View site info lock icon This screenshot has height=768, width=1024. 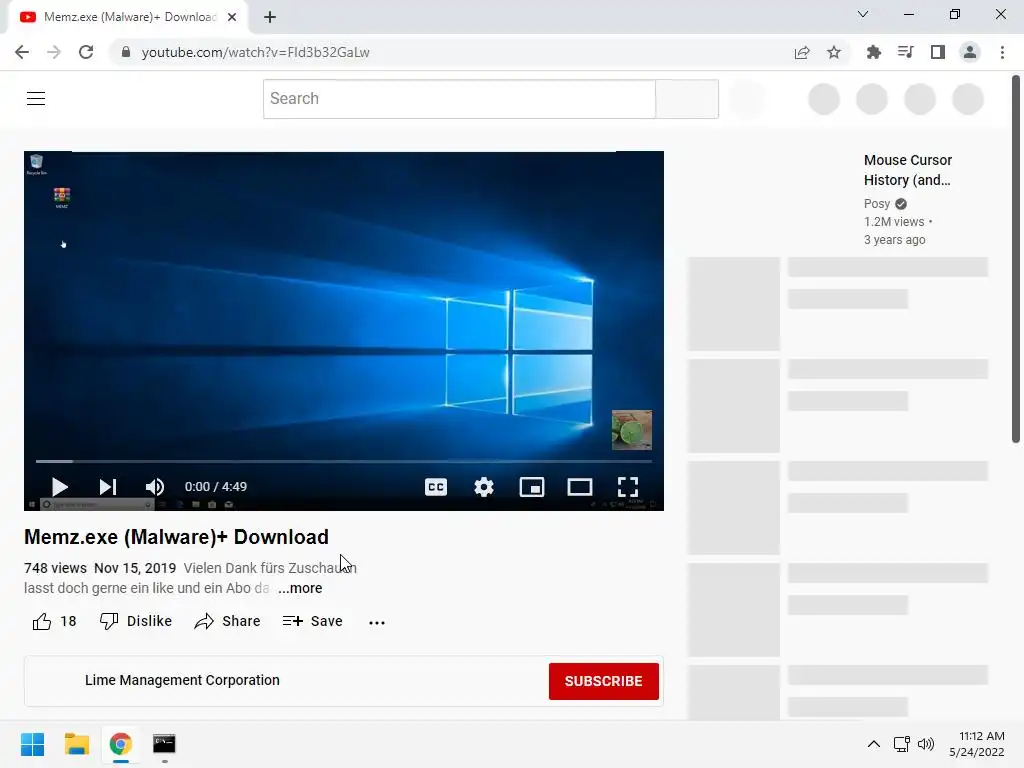[126, 52]
